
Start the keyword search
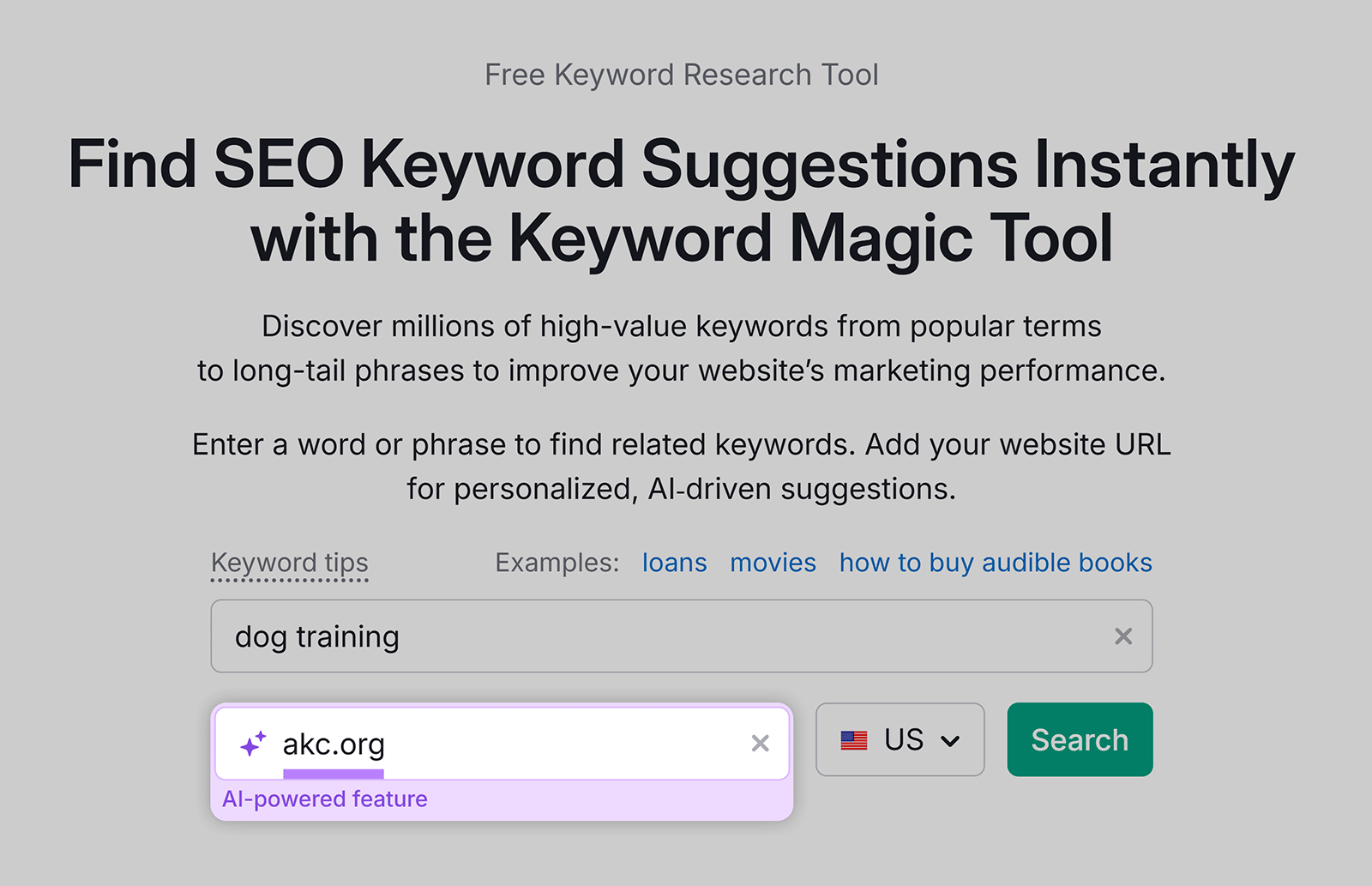pyautogui.click(x=1079, y=739)
